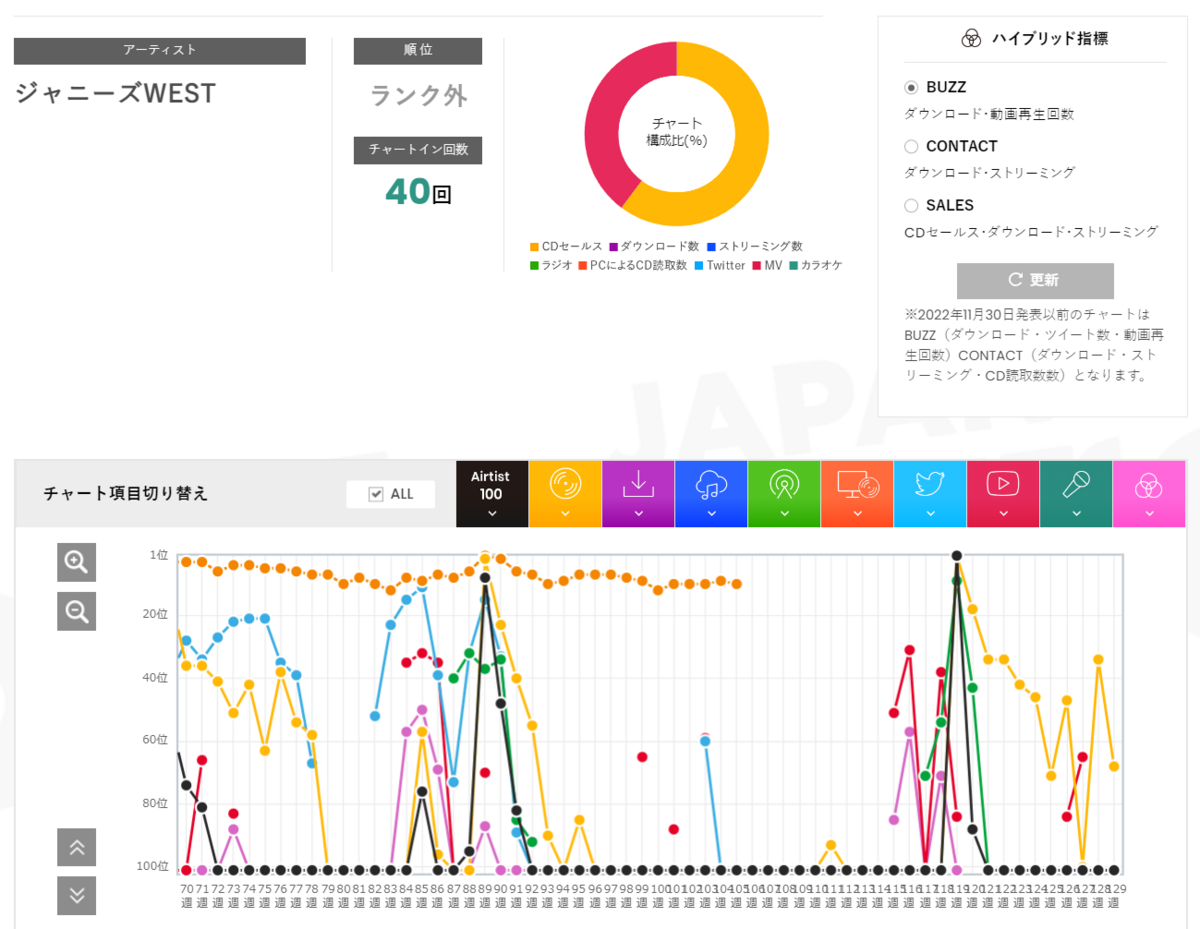Select the CD sales disc icon tab
1200x929 pixels.
tap(565, 493)
